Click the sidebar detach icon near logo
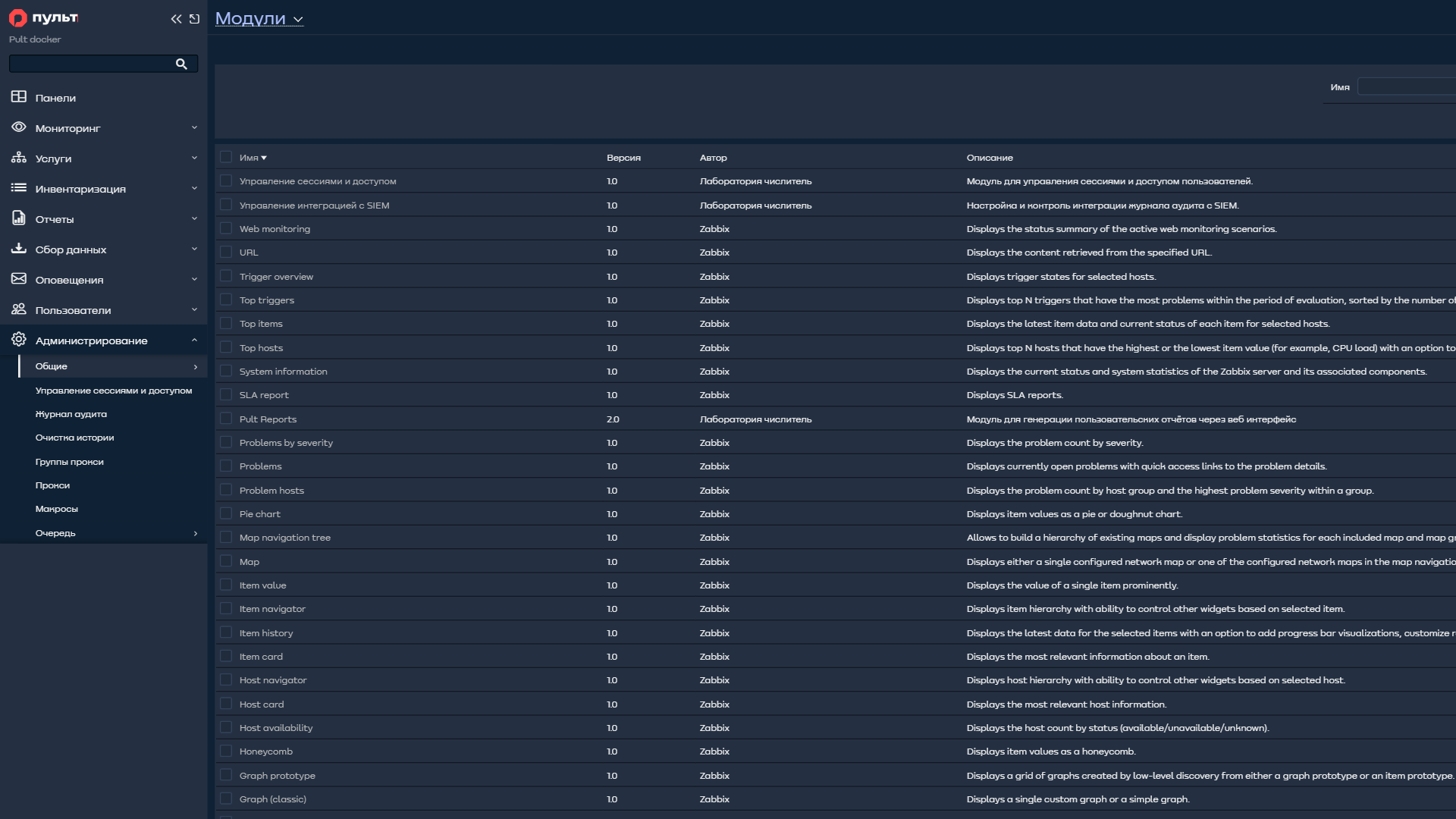This screenshot has width=1456, height=819. 194,19
